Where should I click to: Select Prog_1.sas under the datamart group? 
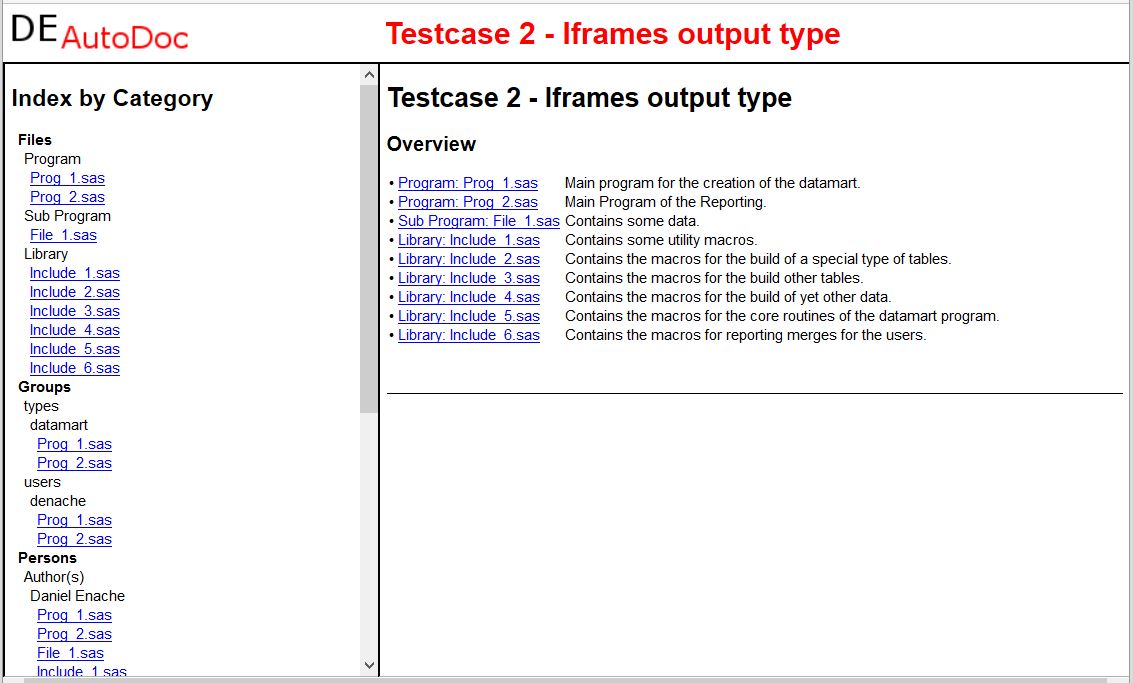pos(74,444)
